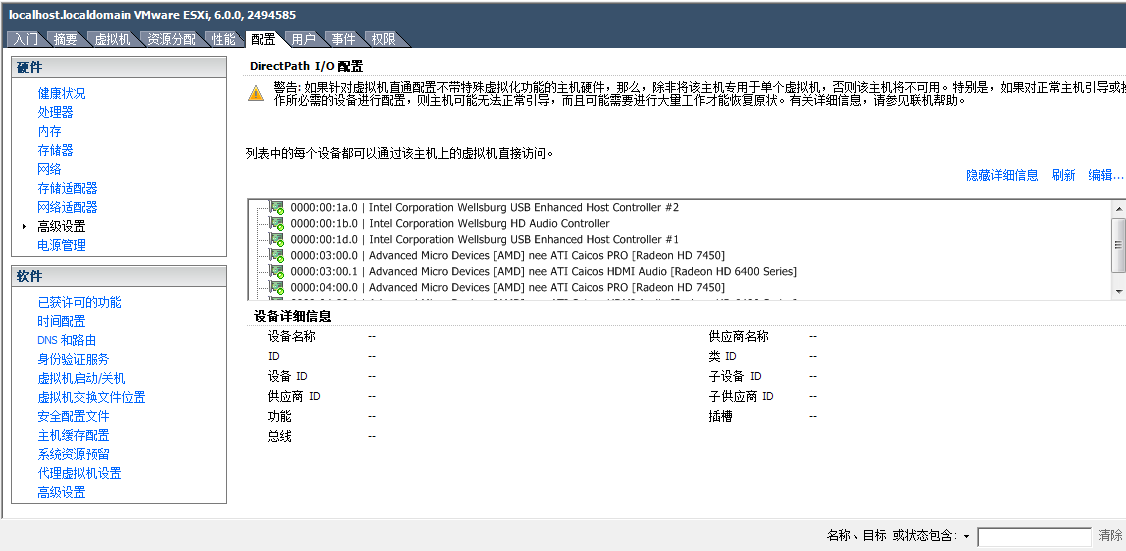The image size is (1126, 551).
Task: Select the 0000:04:00.0 Radeon HD 7450 row
Action: pyautogui.click(x=508, y=287)
